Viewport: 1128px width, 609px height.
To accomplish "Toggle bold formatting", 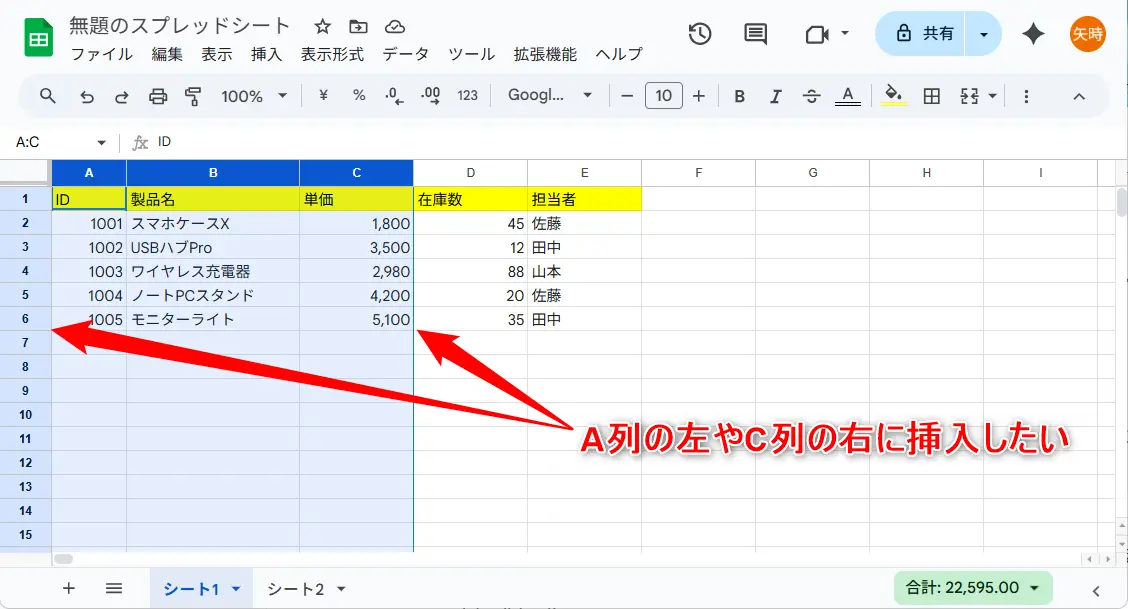I will [740, 96].
